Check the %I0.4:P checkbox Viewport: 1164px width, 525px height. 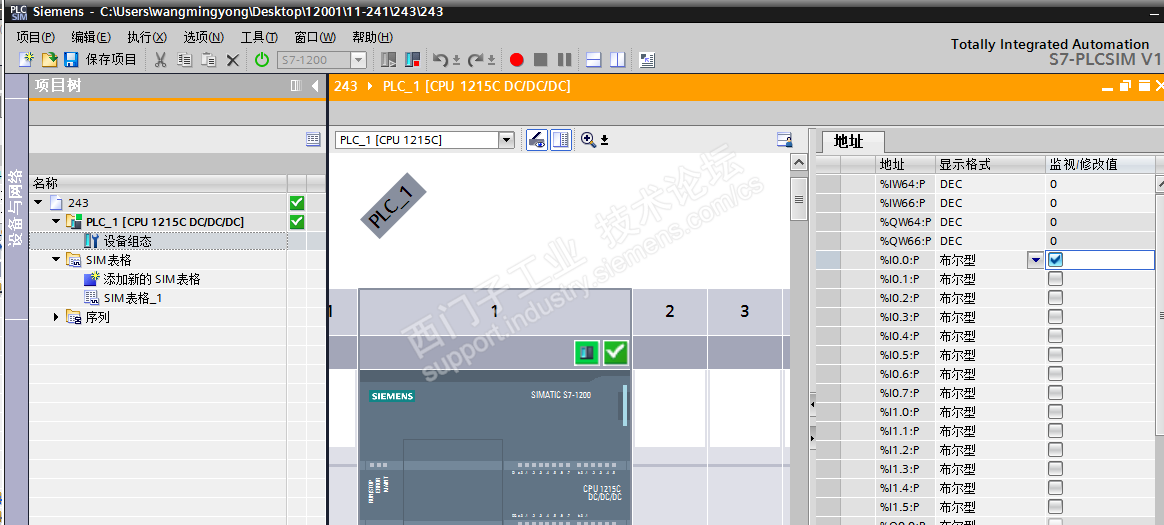(x=1055, y=336)
